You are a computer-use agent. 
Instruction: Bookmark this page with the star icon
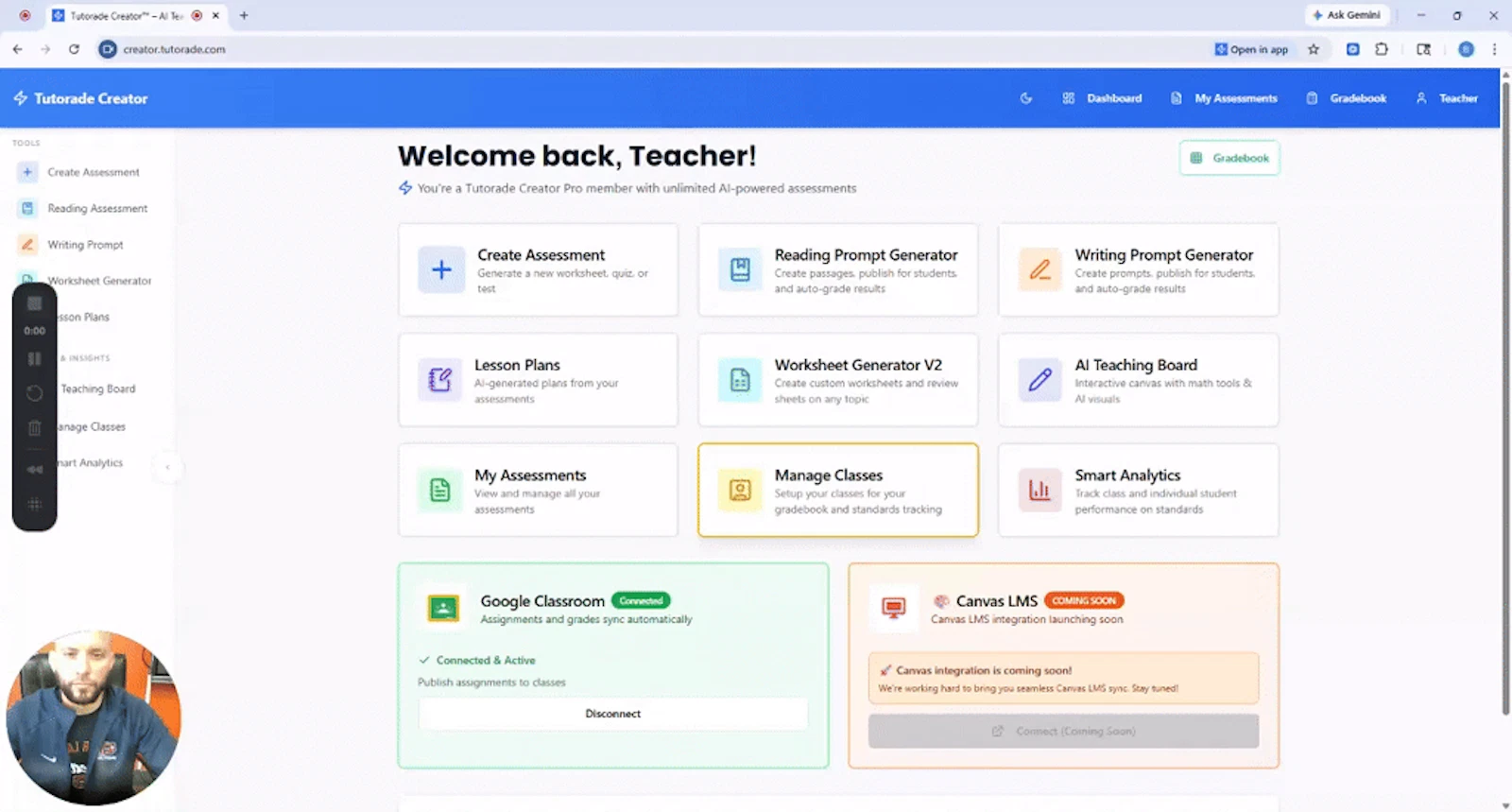tap(1314, 49)
